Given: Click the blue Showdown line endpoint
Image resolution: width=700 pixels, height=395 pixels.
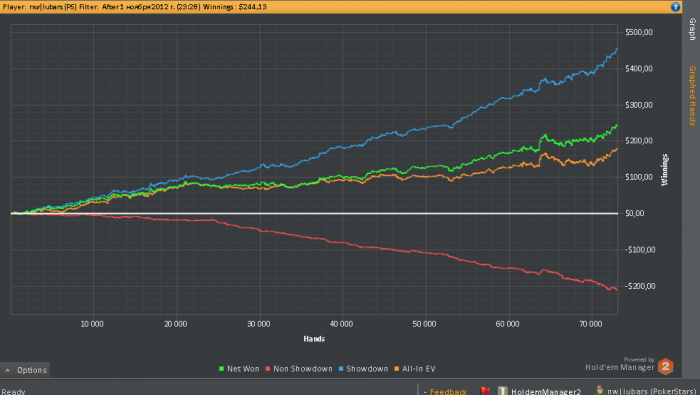Looking at the screenshot, I should (617, 49).
